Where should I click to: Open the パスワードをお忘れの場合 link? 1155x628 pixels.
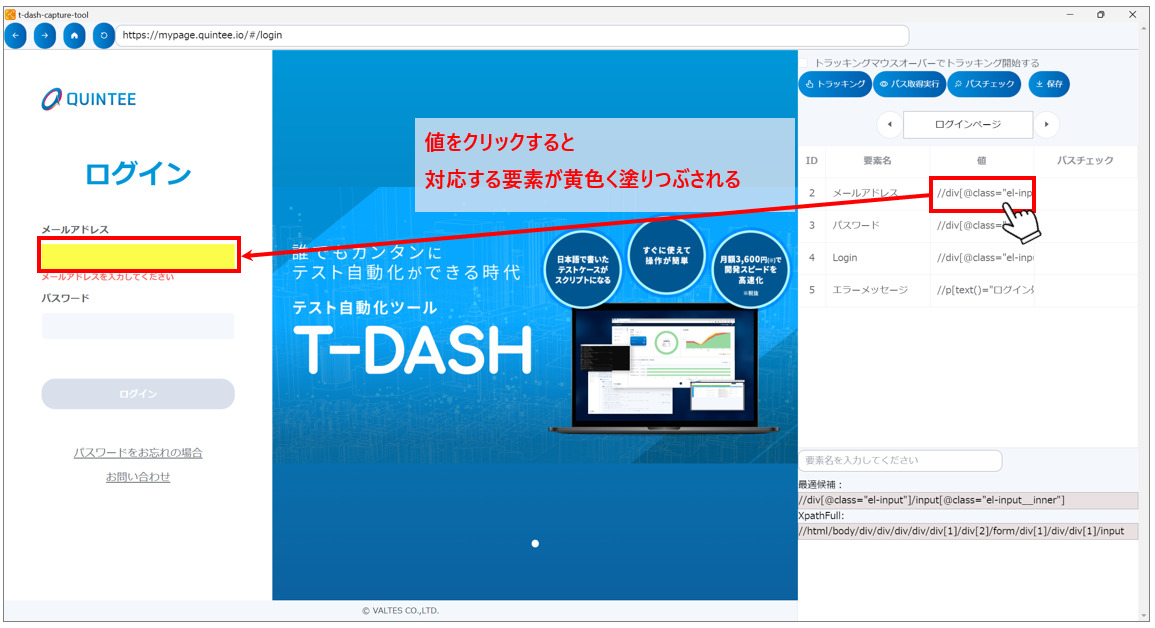(x=138, y=453)
